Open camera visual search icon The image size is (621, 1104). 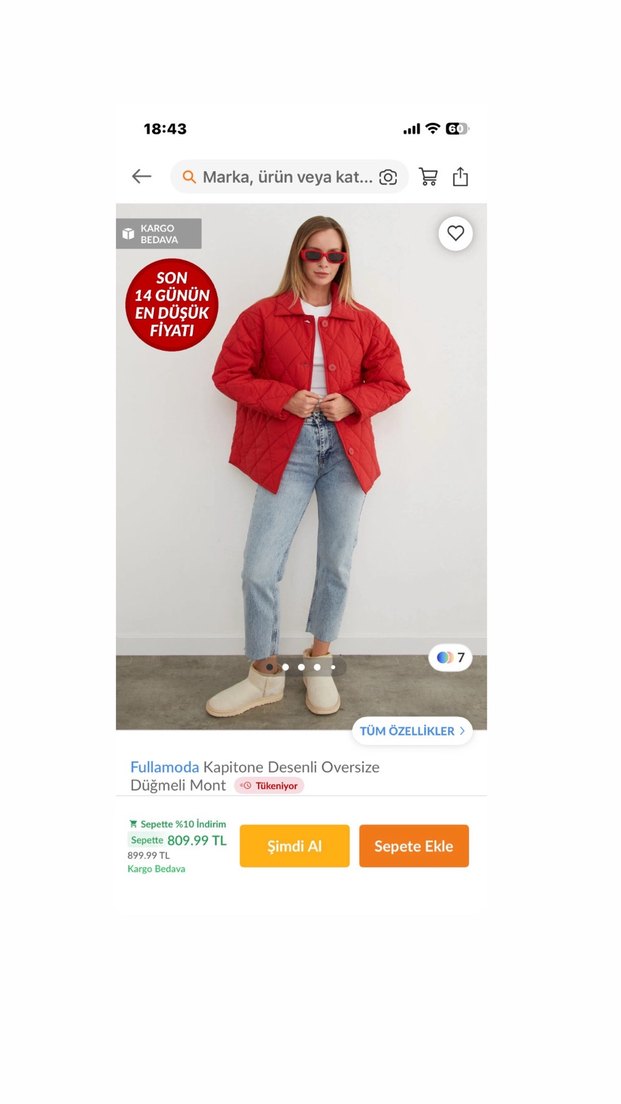388,177
